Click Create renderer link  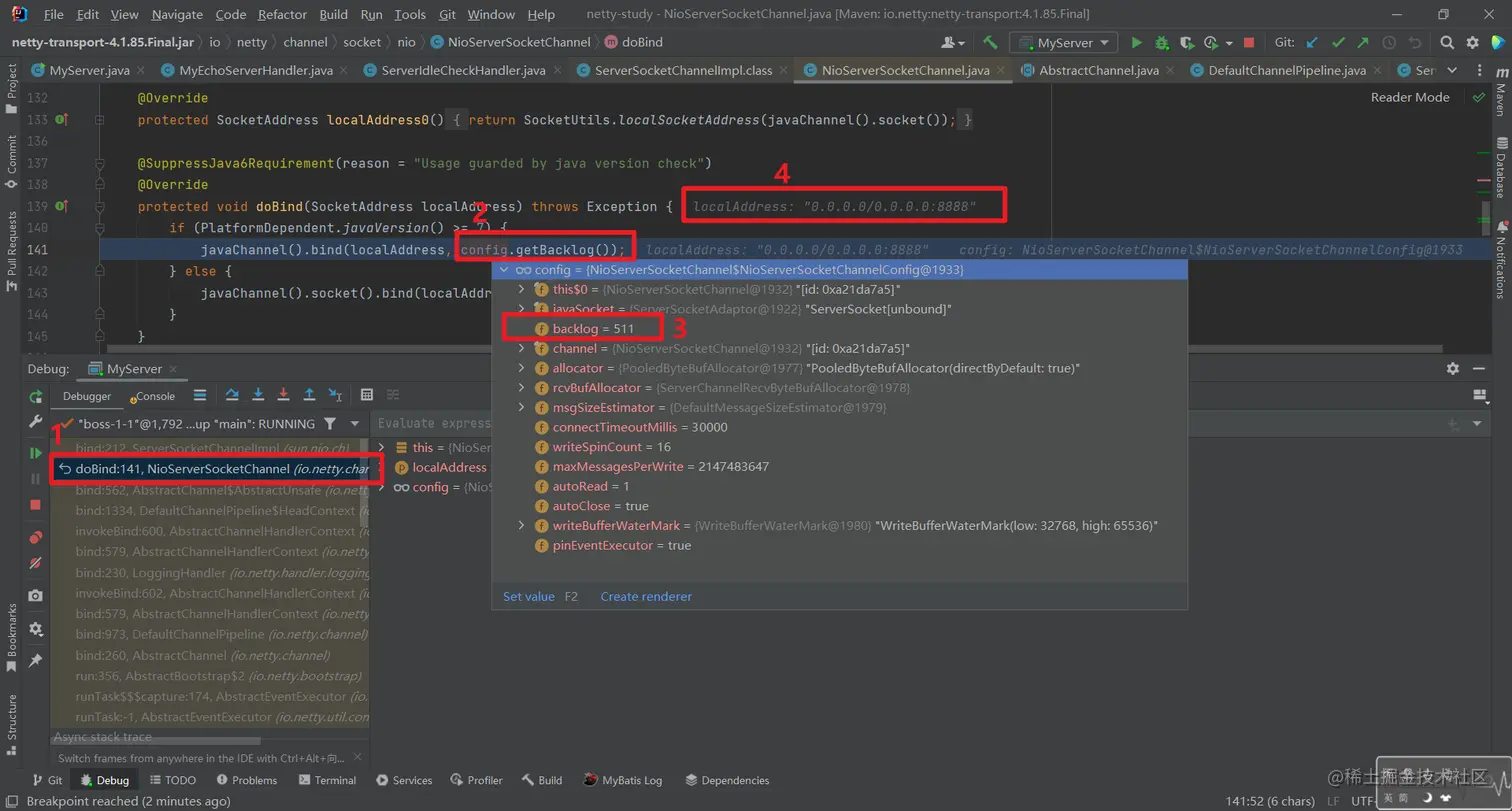(x=646, y=596)
